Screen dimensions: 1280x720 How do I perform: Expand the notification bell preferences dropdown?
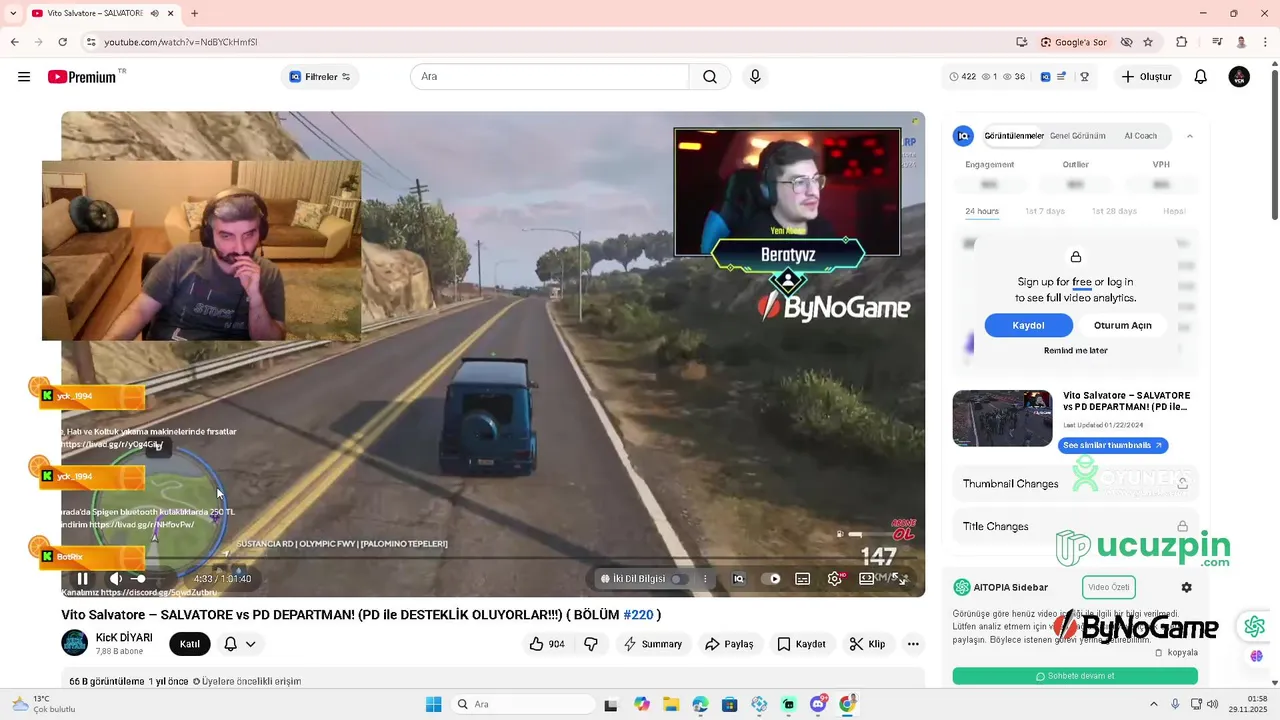tap(250, 644)
